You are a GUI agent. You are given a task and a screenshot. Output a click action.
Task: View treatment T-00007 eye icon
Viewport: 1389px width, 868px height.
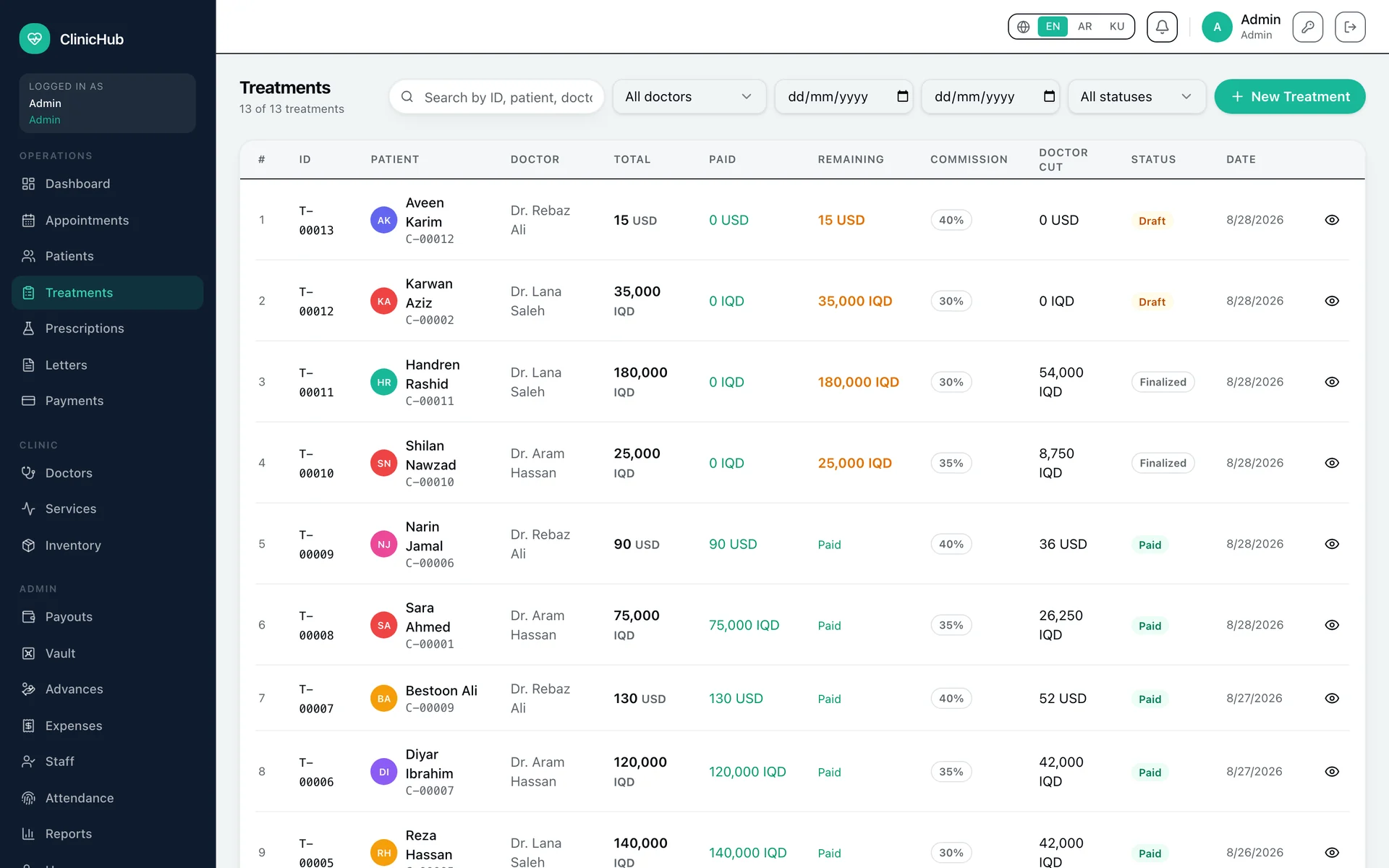coord(1332,698)
